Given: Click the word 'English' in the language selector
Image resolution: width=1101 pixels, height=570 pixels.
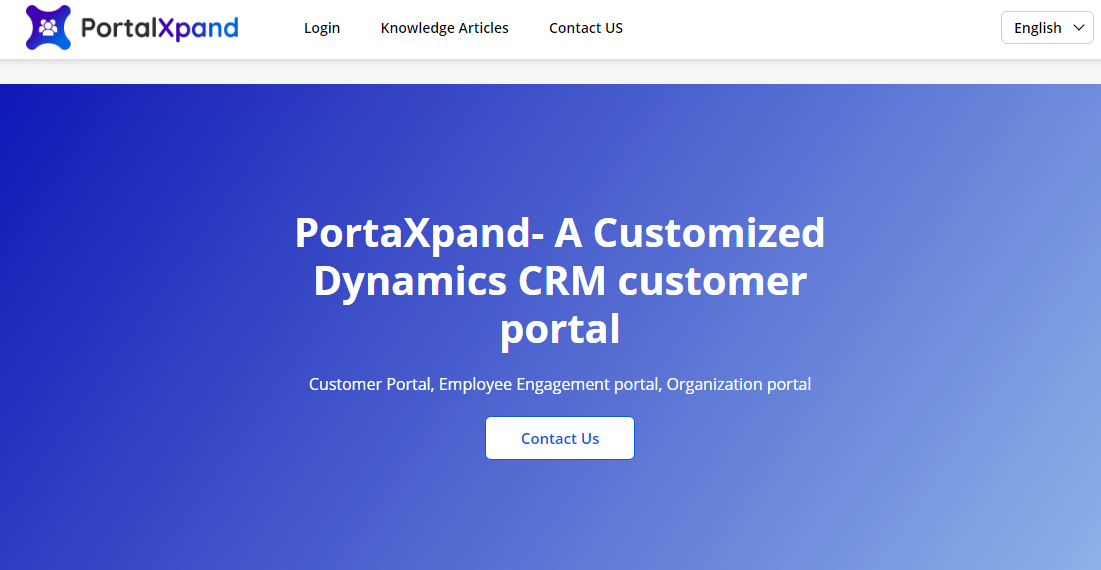Looking at the screenshot, I should tap(1037, 28).
